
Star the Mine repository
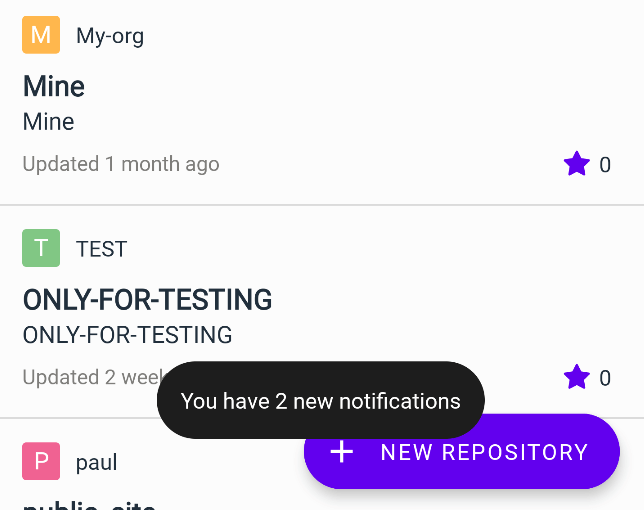pos(577,164)
